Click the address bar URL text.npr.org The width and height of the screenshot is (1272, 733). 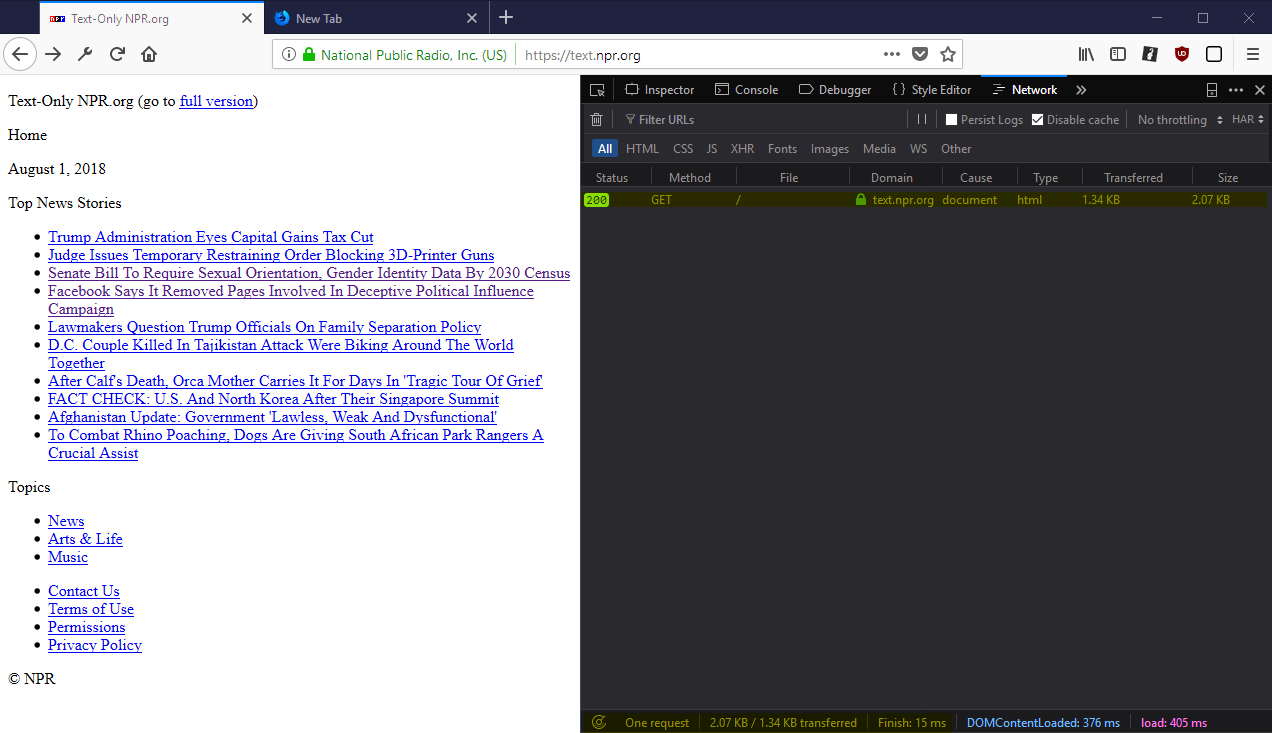click(583, 55)
